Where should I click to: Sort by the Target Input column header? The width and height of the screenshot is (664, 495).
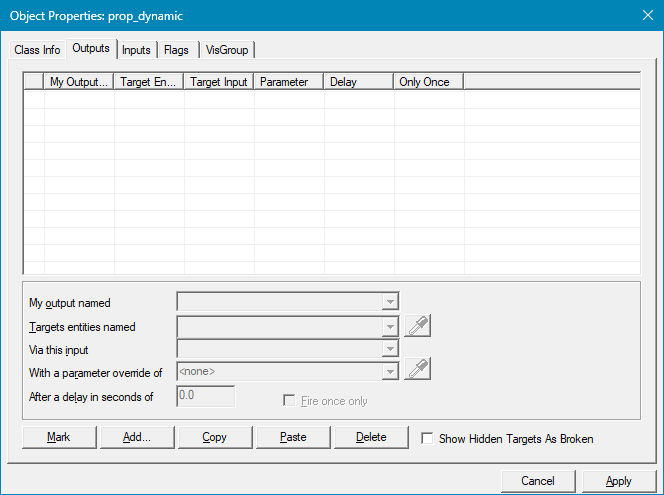(219, 82)
